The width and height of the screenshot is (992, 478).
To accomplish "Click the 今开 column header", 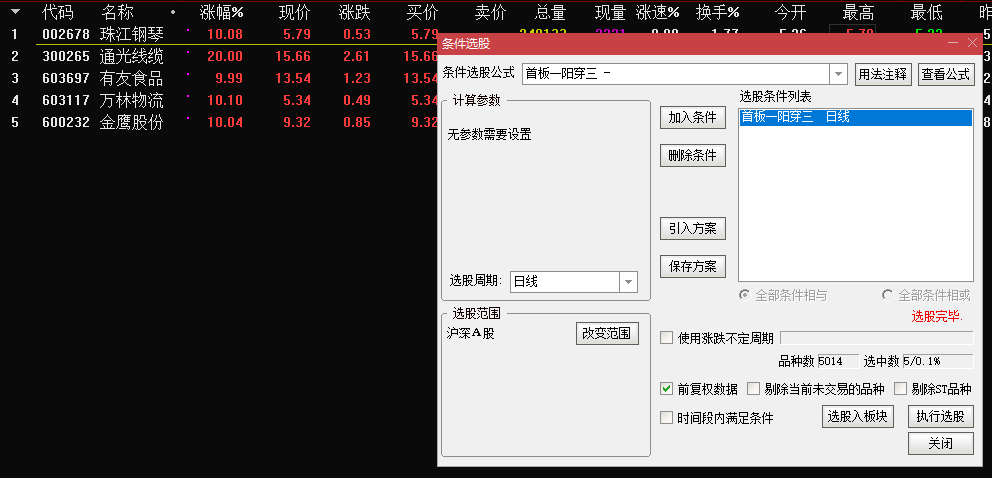I will click(x=790, y=11).
